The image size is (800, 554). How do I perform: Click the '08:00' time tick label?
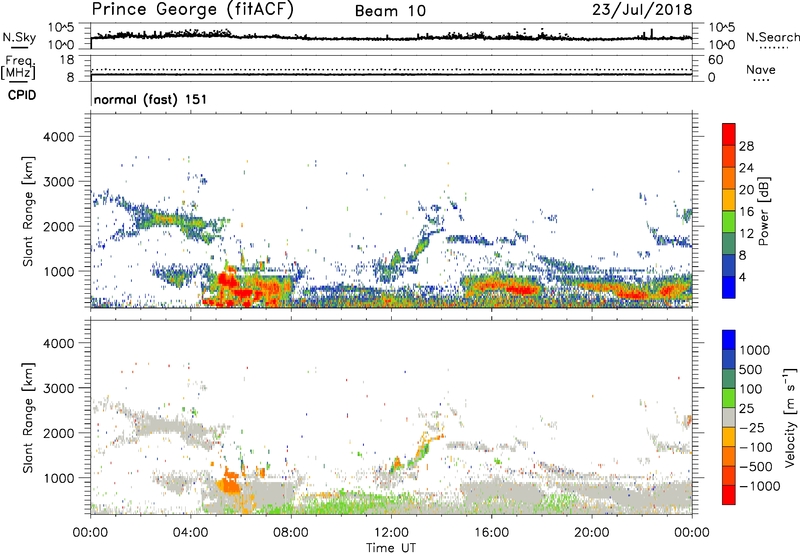tap(291, 533)
